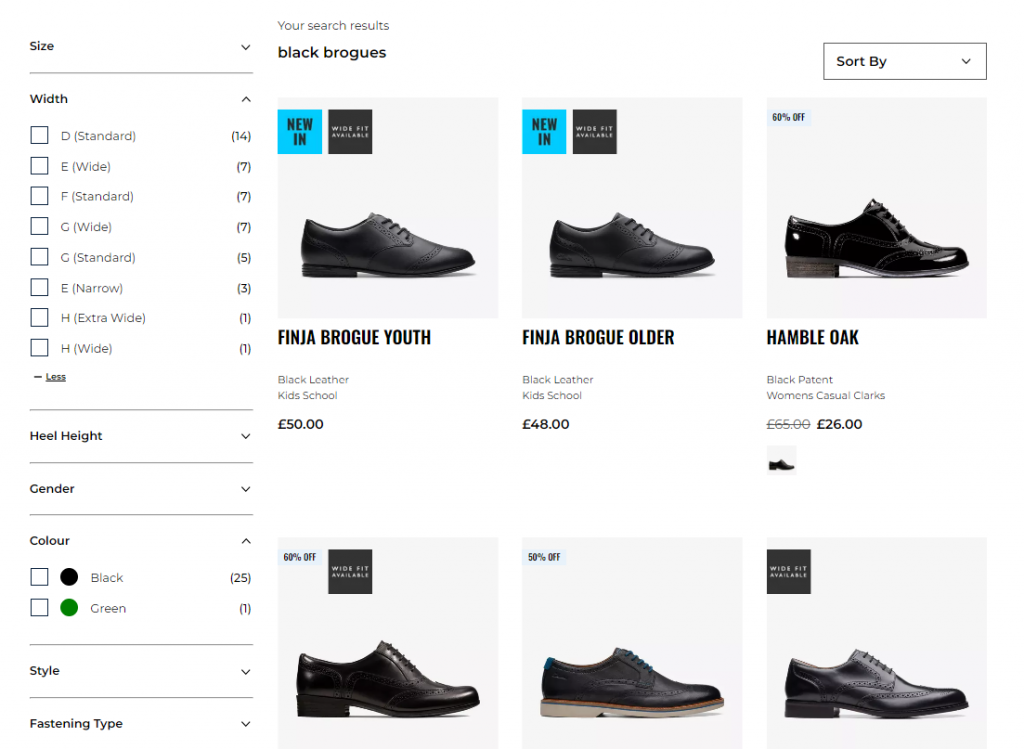The image size is (1024, 749).
Task: Open the Fastening Type filter section
Action: pos(246,724)
